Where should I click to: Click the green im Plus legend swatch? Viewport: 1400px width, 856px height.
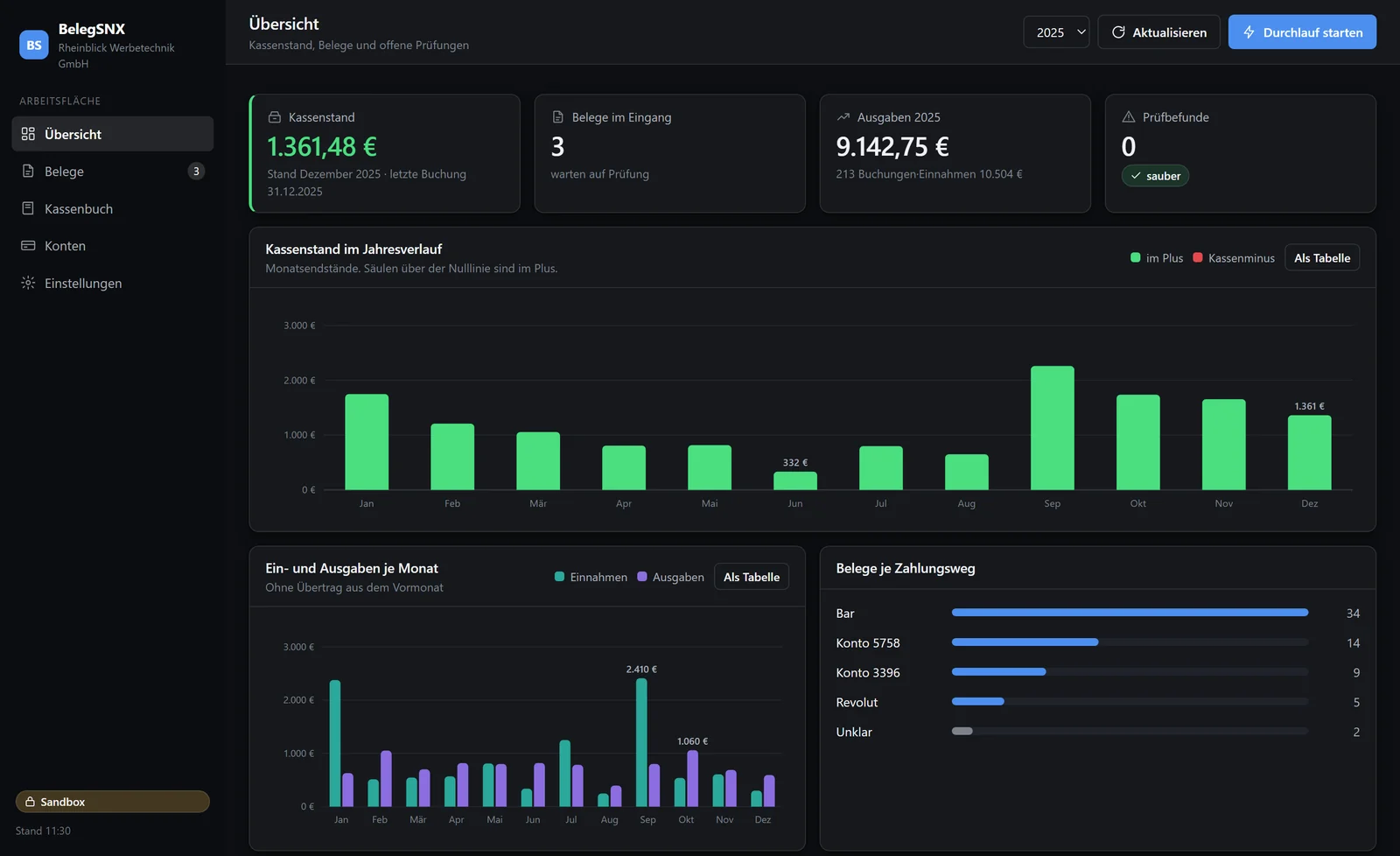[x=1136, y=257]
